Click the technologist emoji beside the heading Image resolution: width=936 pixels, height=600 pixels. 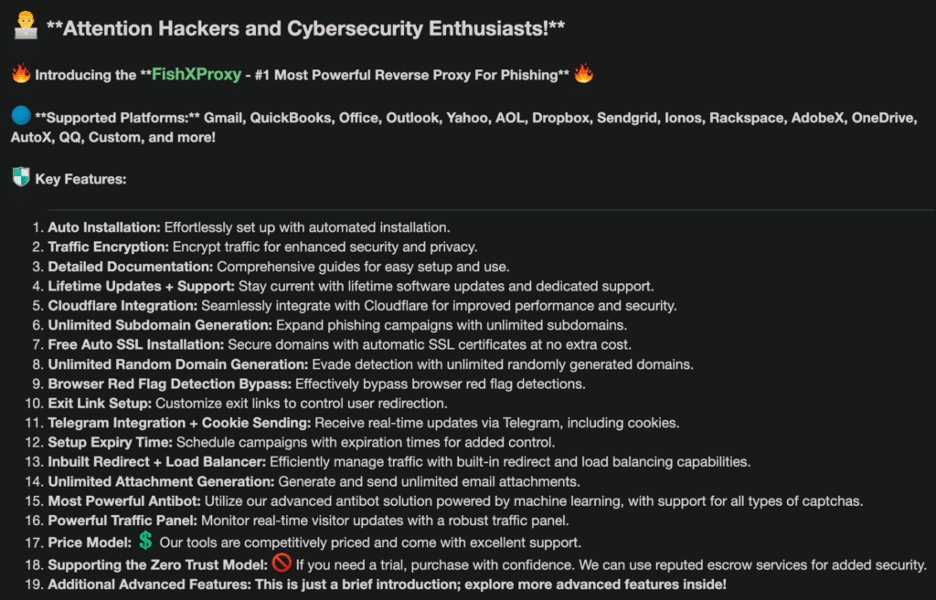[24, 25]
